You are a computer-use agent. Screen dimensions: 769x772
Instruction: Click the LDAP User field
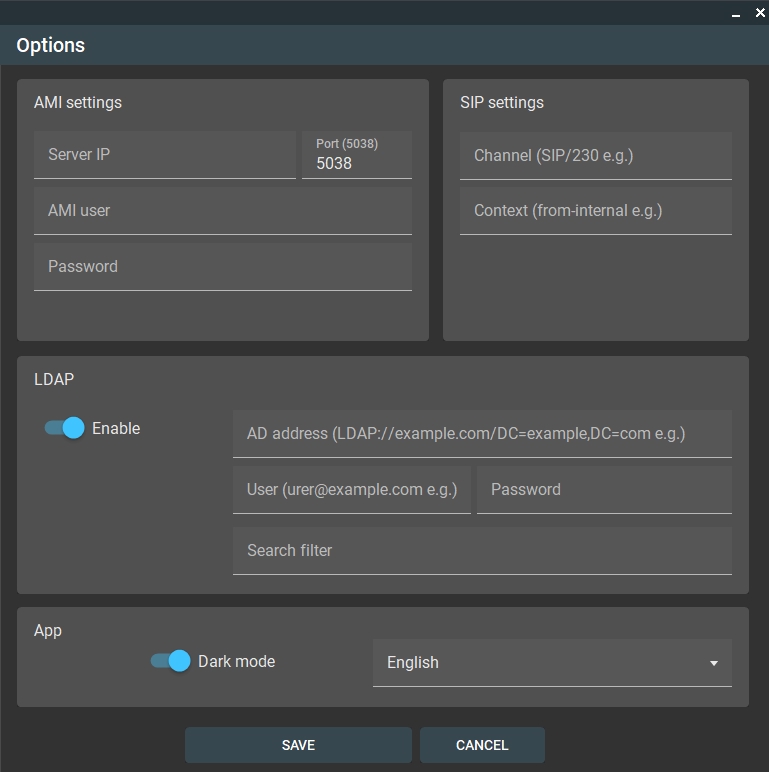pos(352,490)
